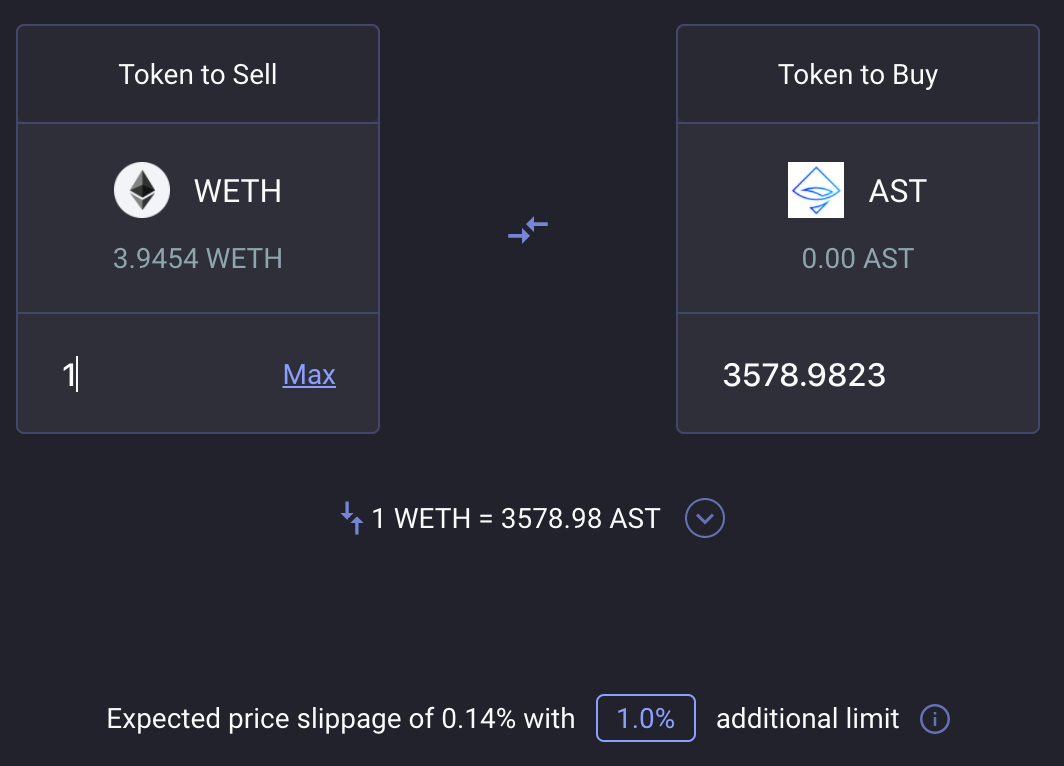Edit the 1.0% additional slippage limit box
1064x766 pixels.
645,719
